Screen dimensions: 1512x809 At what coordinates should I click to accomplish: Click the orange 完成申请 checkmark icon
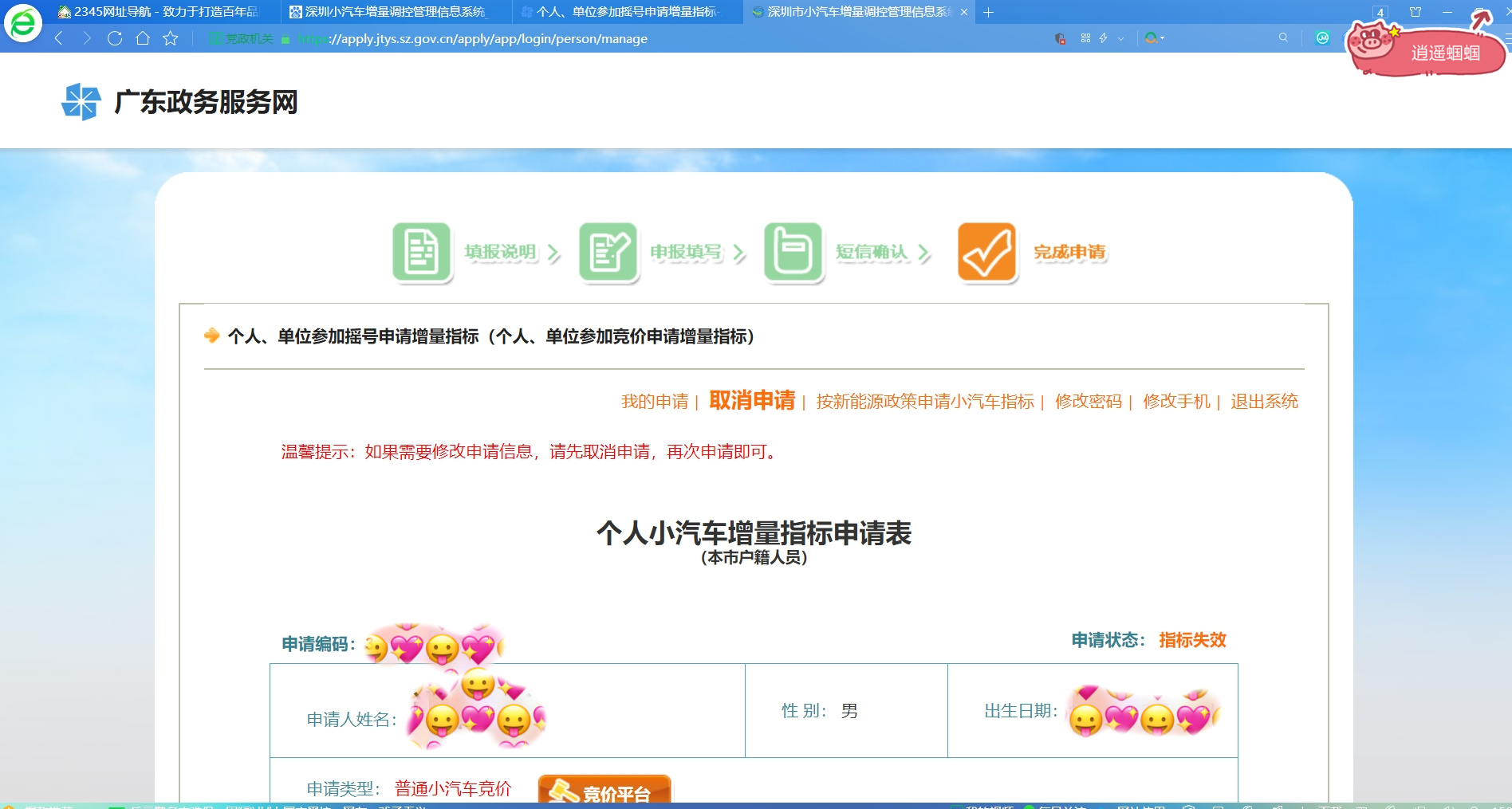coord(987,252)
